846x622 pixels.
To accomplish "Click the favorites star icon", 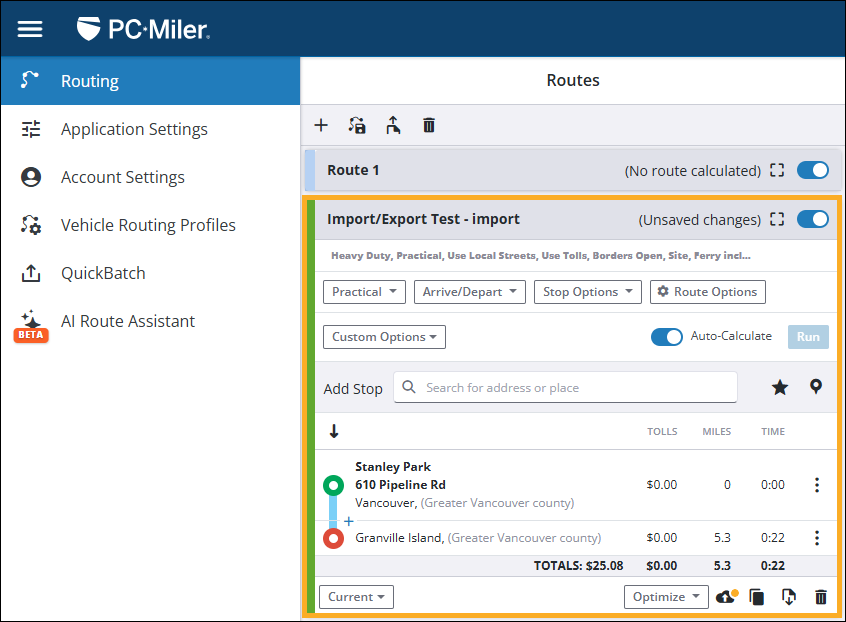I will (x=780, y=387).
